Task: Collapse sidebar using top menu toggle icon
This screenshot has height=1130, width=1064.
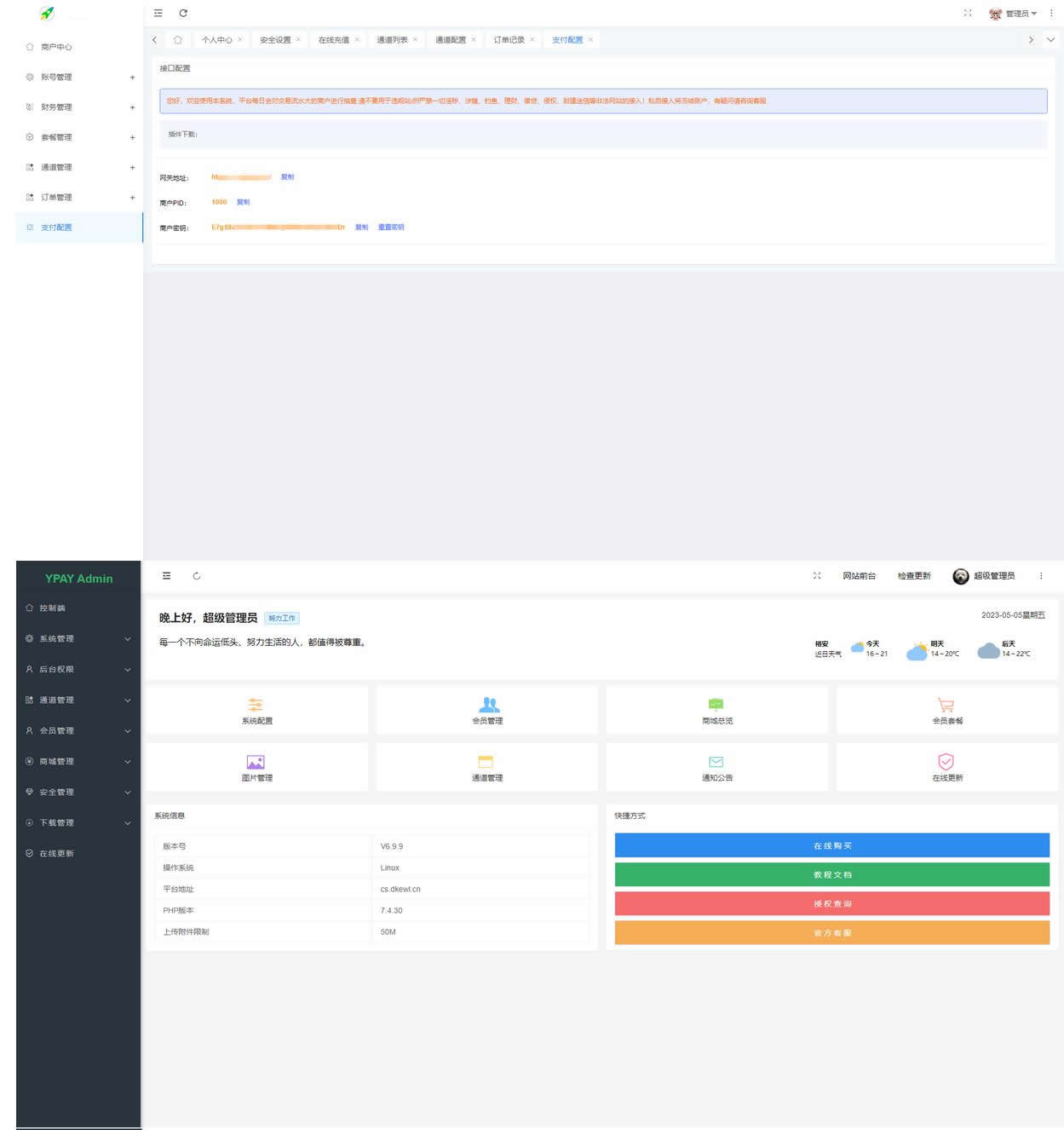Action: coord(158,13)
